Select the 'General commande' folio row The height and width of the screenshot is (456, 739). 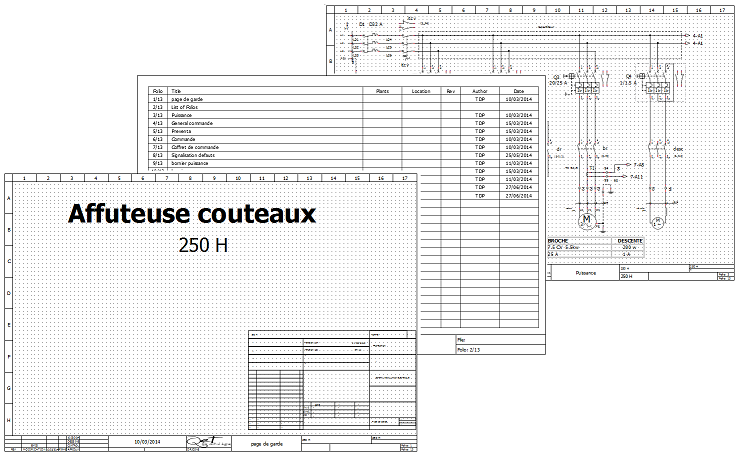tap(190, 123)
